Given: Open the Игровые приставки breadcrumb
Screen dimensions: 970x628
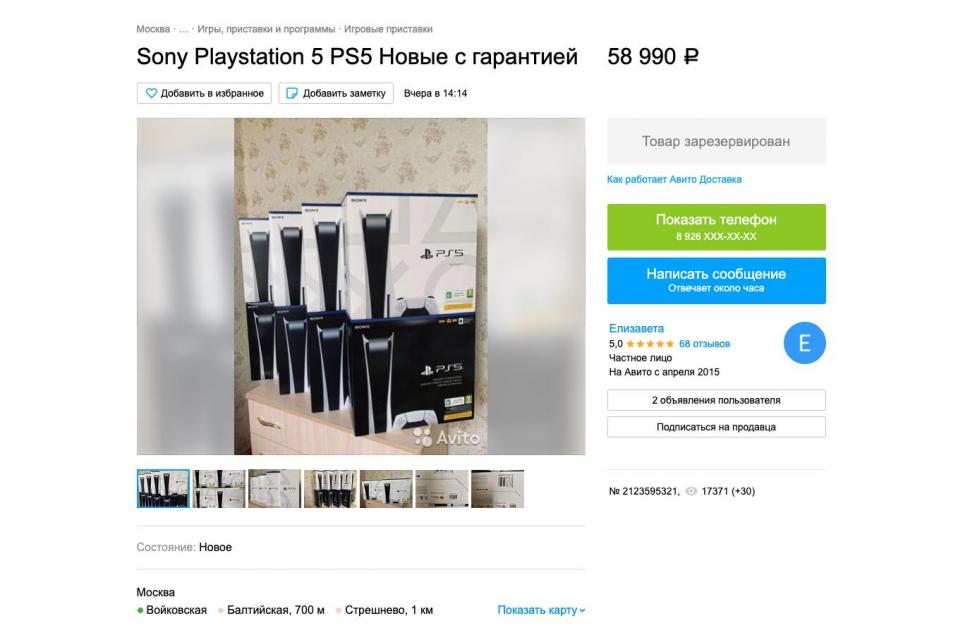Looking at the screenshot, I should tap(388, 29).
